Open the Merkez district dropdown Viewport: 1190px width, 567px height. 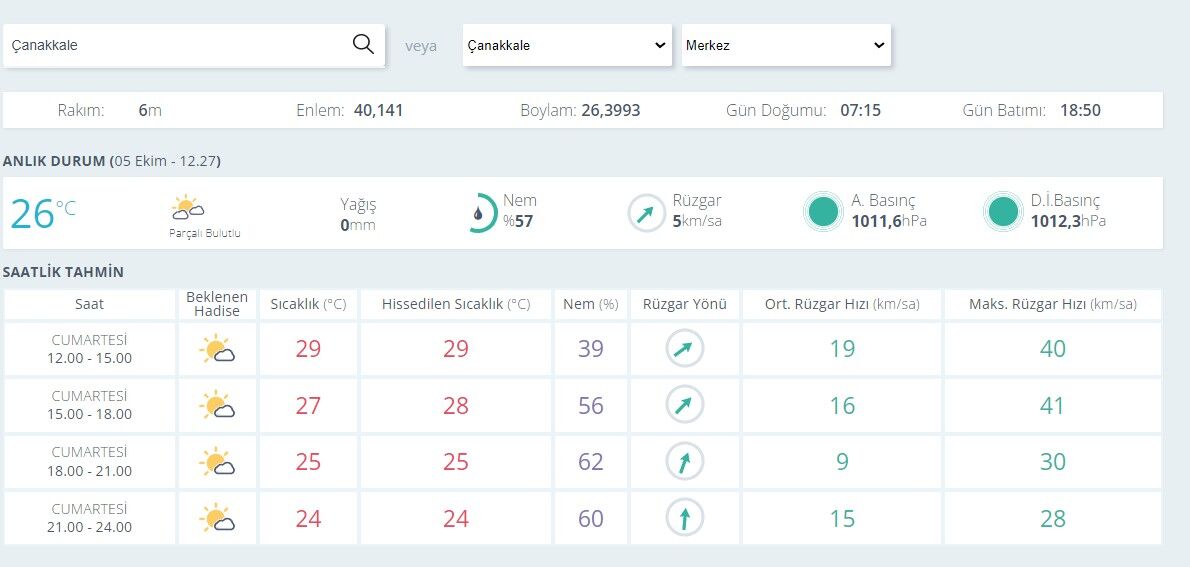click(786, 45)
